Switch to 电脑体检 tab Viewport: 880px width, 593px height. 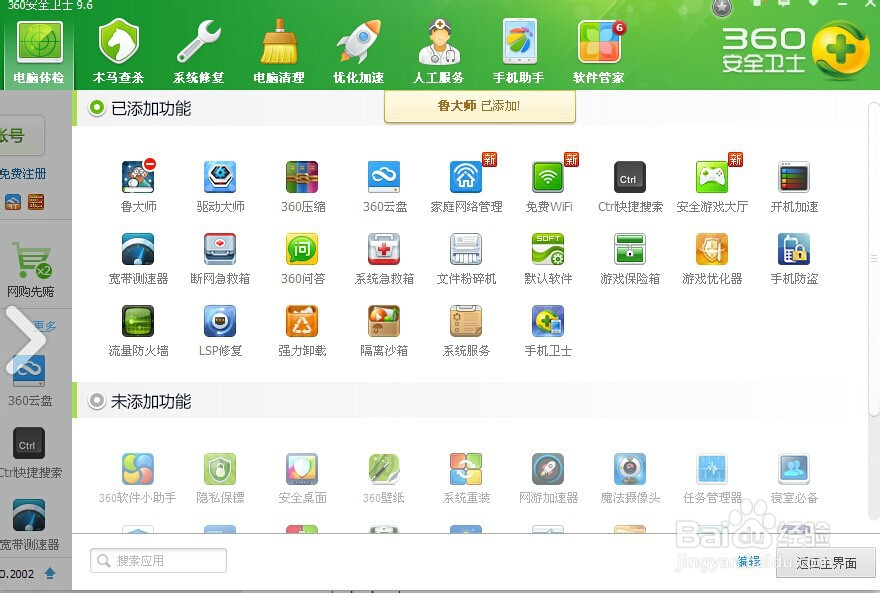click(39, 52)
